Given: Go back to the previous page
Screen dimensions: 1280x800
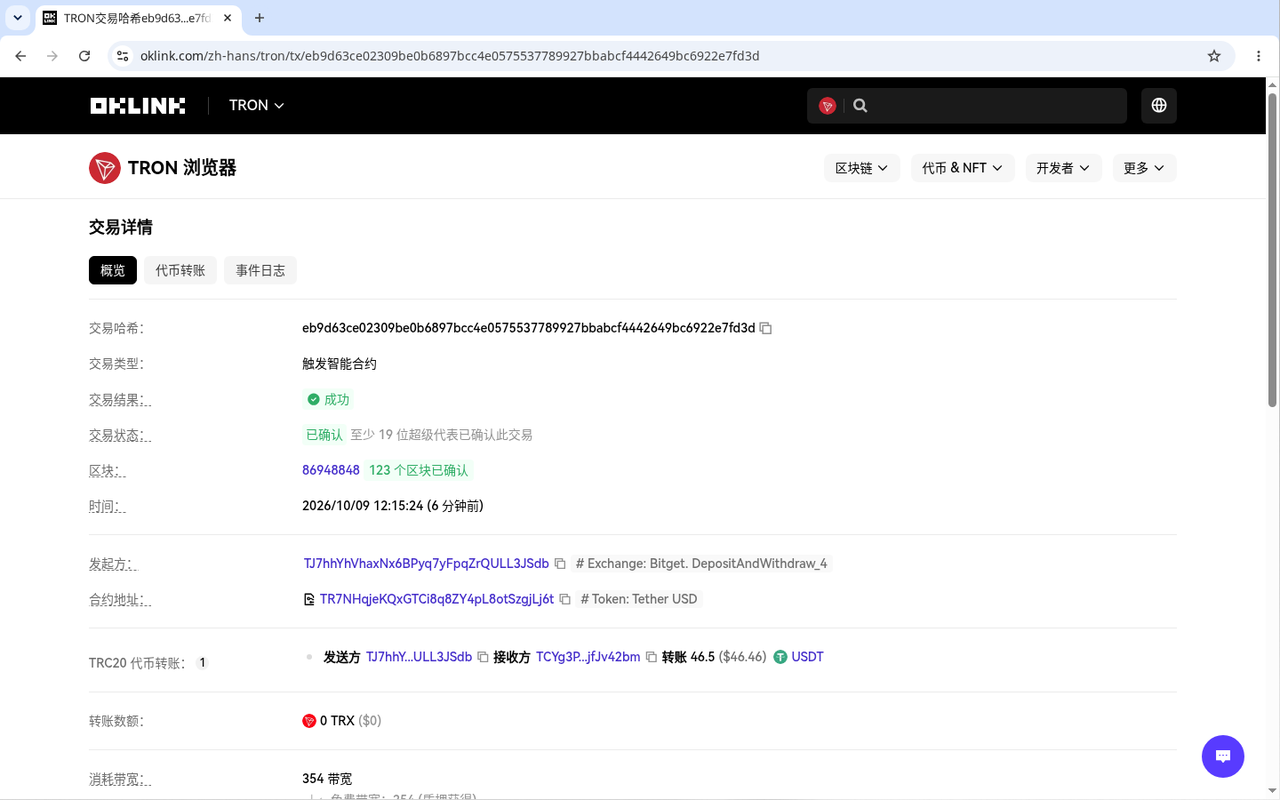Looking at the screenshot, I should (21, 56).
